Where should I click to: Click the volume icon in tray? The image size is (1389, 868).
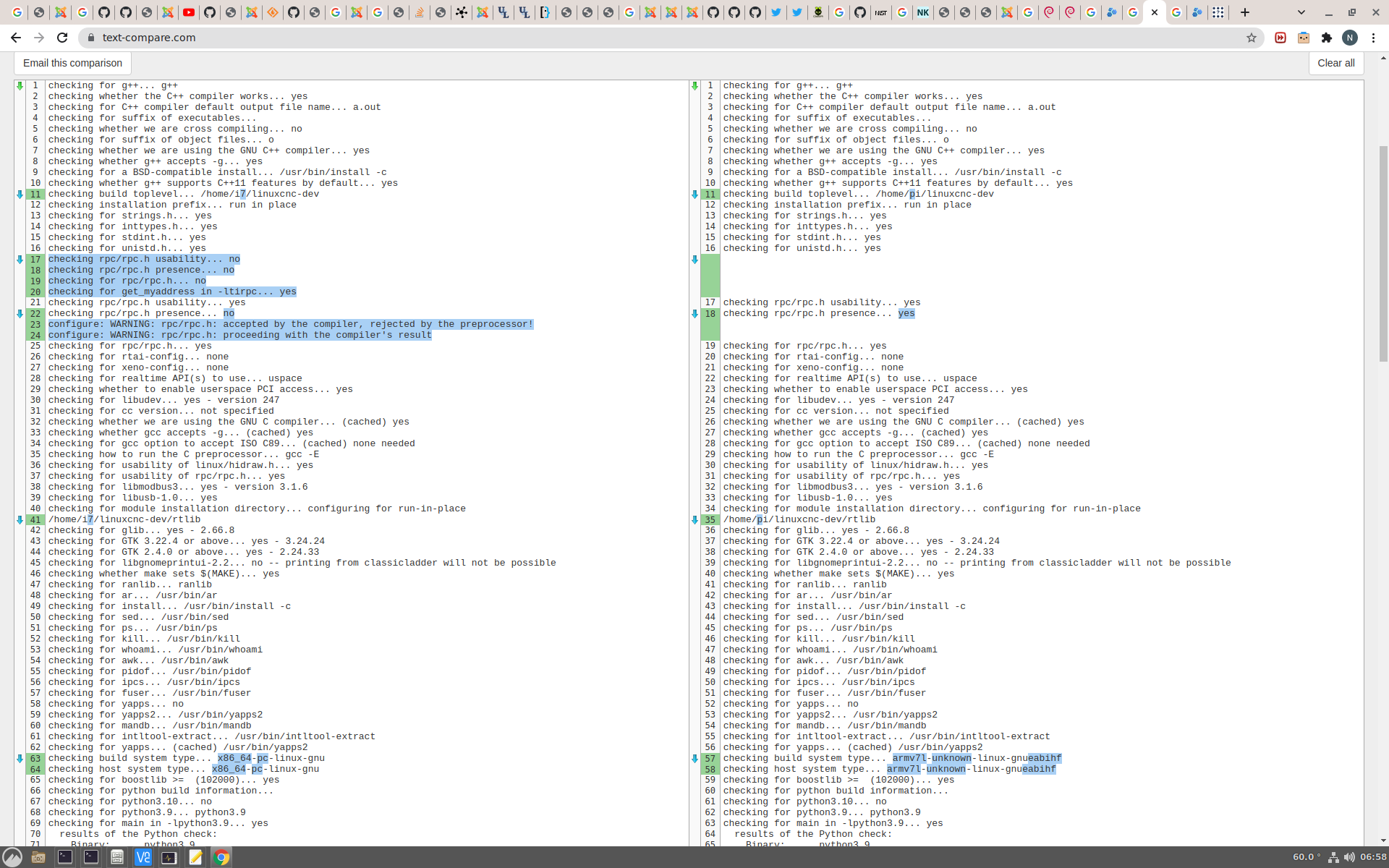tap(1349, 857)
